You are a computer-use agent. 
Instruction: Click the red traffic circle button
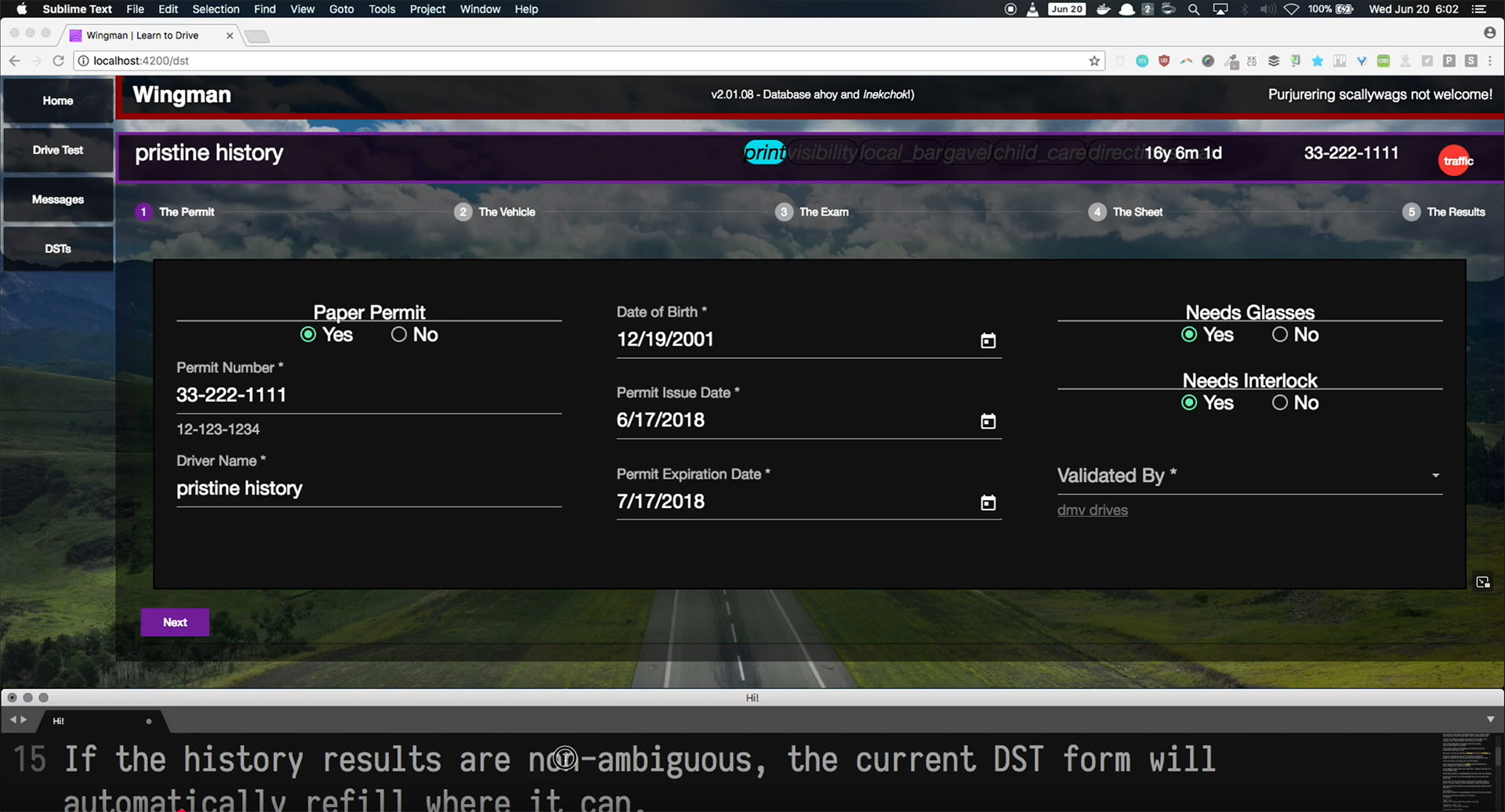[1456, 161]
